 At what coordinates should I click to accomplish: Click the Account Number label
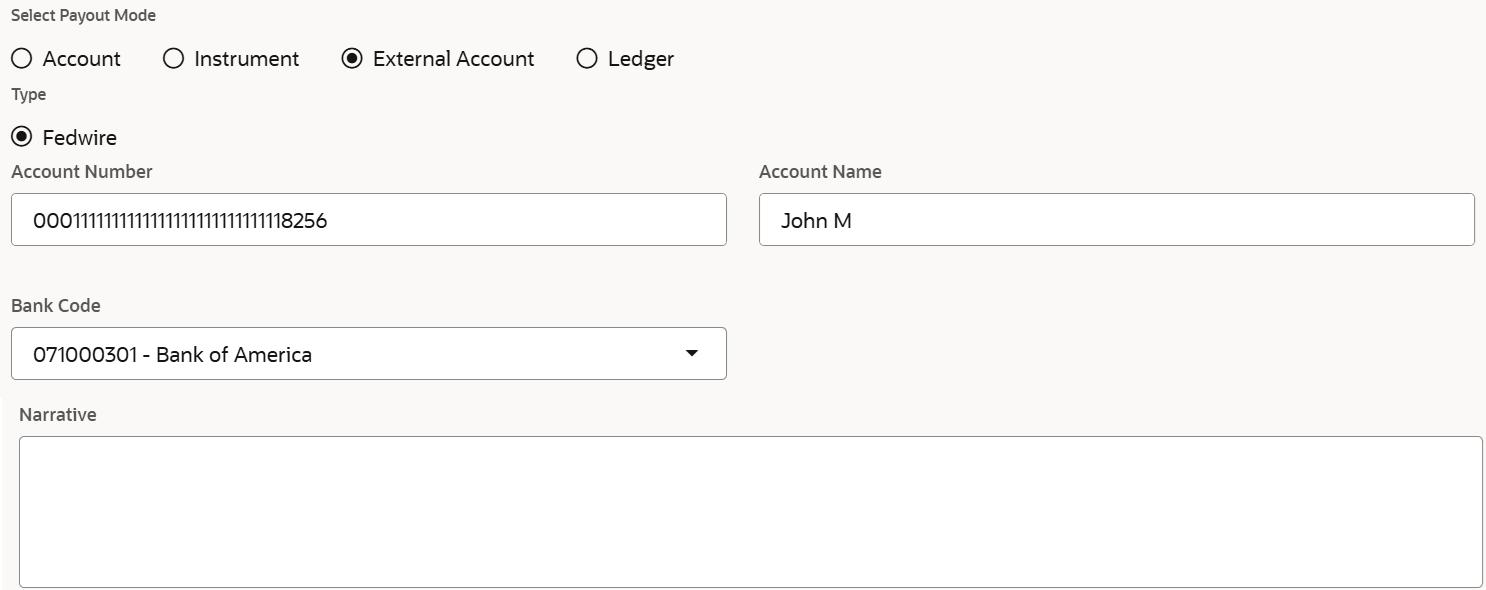[x=82, y=172]
